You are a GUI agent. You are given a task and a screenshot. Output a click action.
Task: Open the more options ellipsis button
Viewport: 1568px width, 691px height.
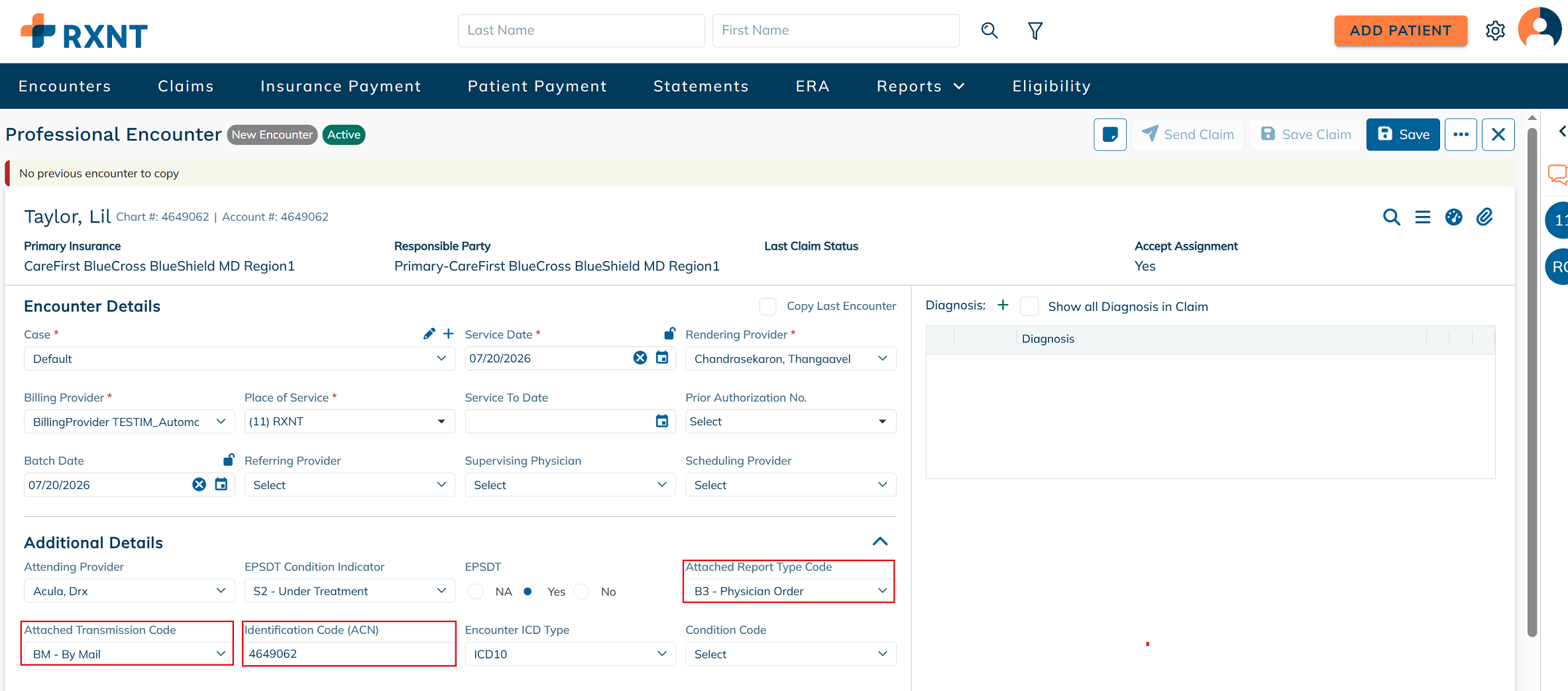(1461, 134)
